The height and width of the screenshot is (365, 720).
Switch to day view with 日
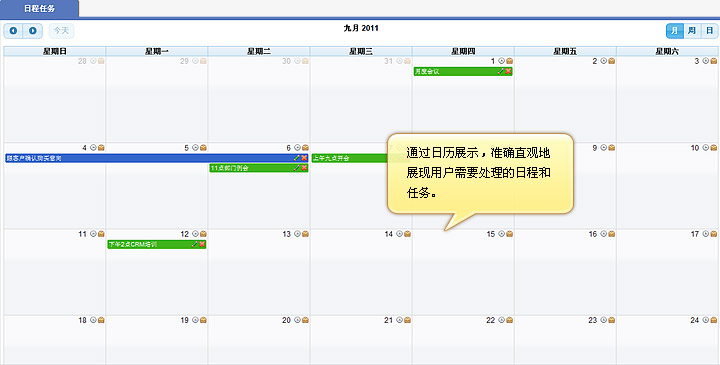[709, 31]
